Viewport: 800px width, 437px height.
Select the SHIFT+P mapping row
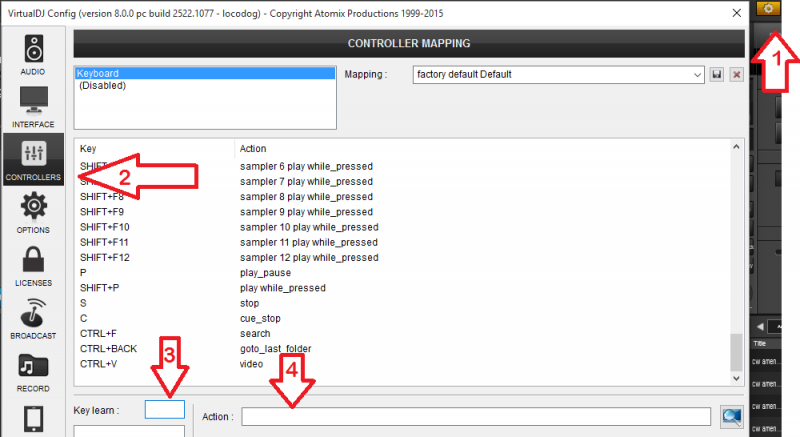(403, 288)
